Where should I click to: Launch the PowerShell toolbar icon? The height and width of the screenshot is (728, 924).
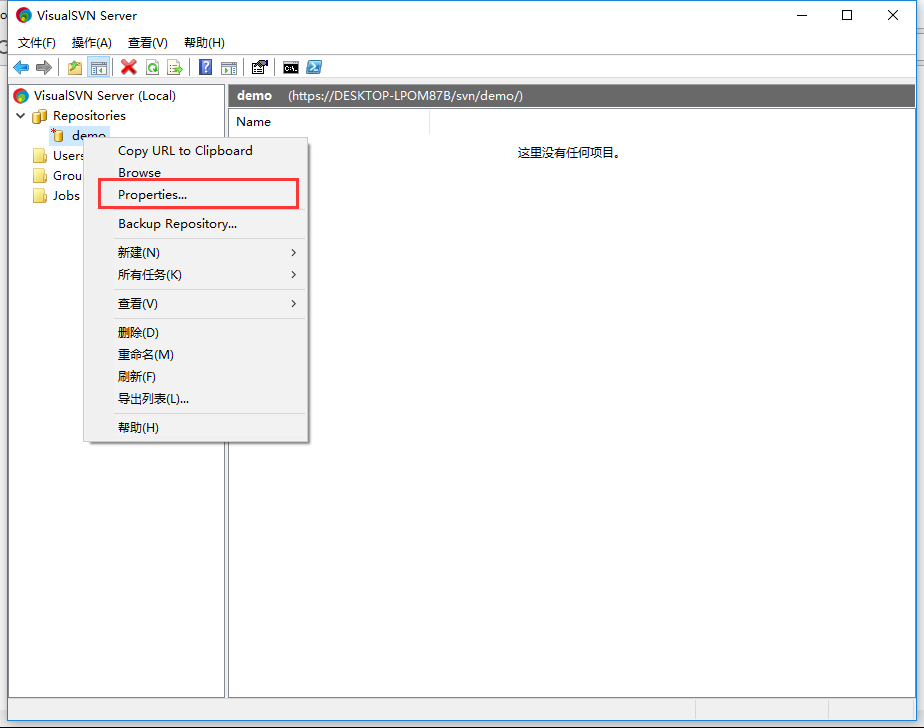314,67
